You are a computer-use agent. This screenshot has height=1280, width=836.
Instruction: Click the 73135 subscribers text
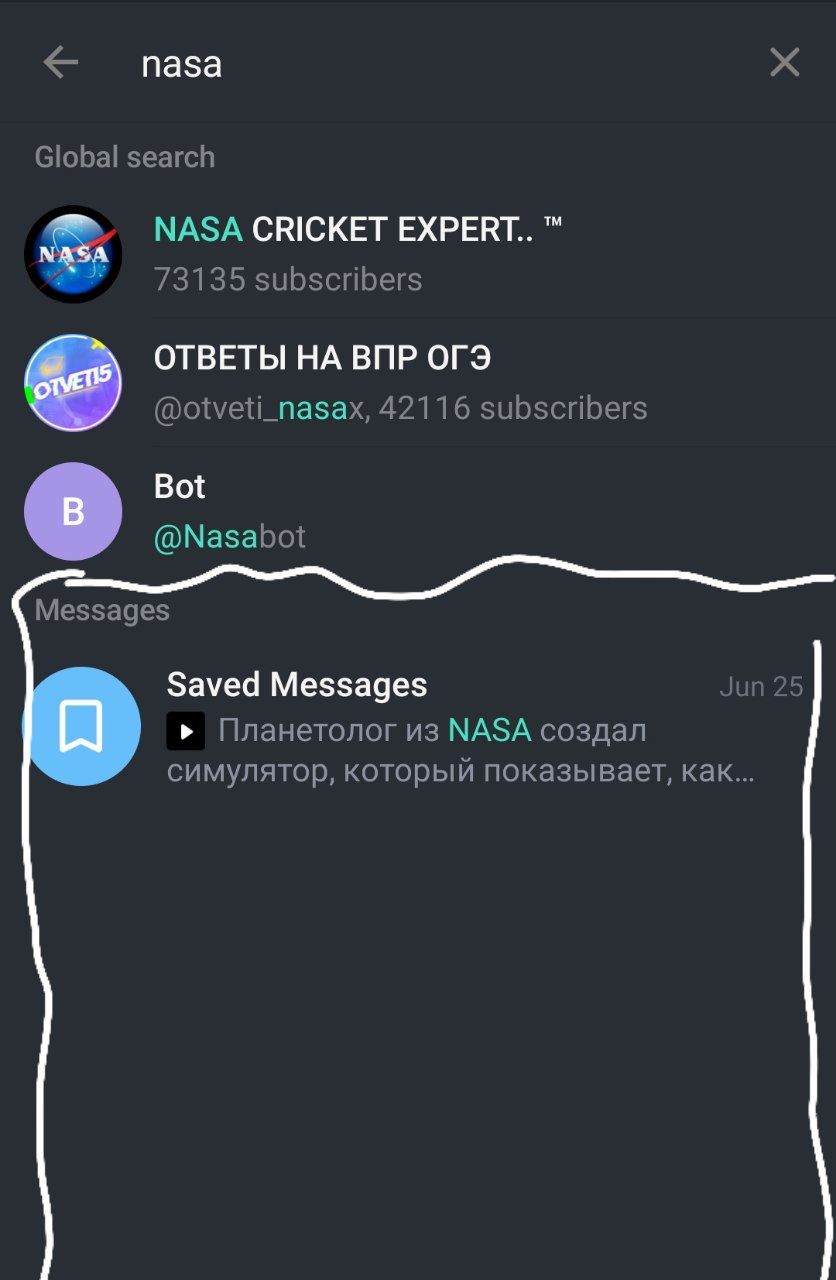tap(288, 280)
